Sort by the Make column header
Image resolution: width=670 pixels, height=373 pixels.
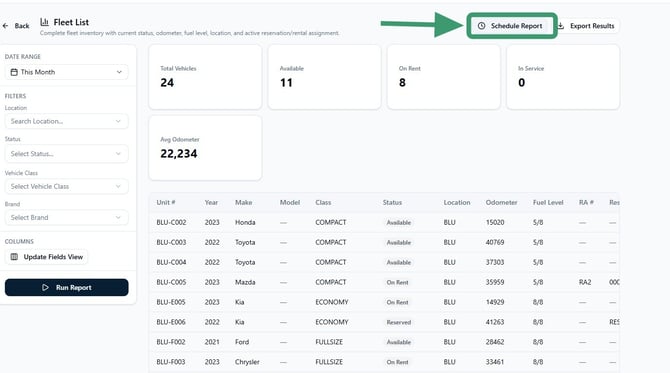click(x=244, y=203)
